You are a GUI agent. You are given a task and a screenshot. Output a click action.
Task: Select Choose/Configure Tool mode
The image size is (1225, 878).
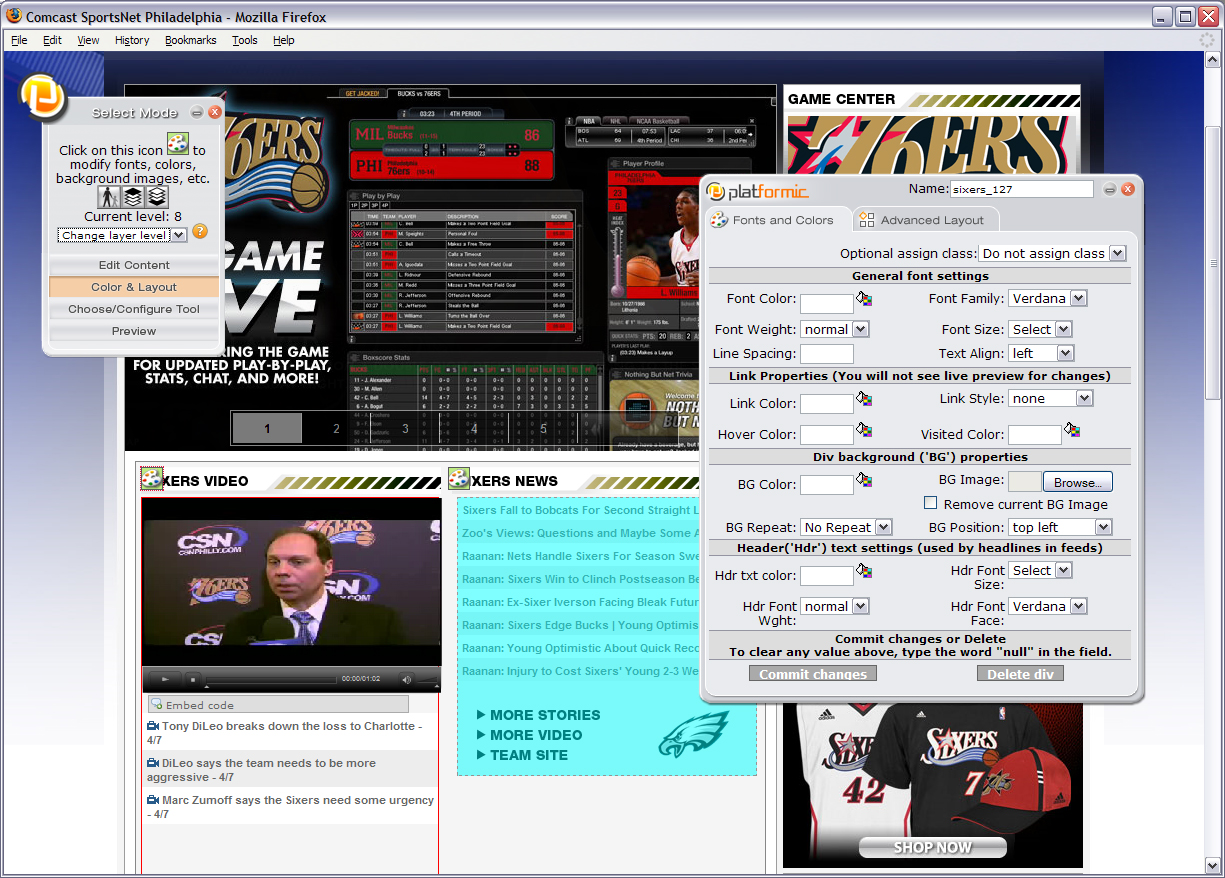click(x=134, y=309)
